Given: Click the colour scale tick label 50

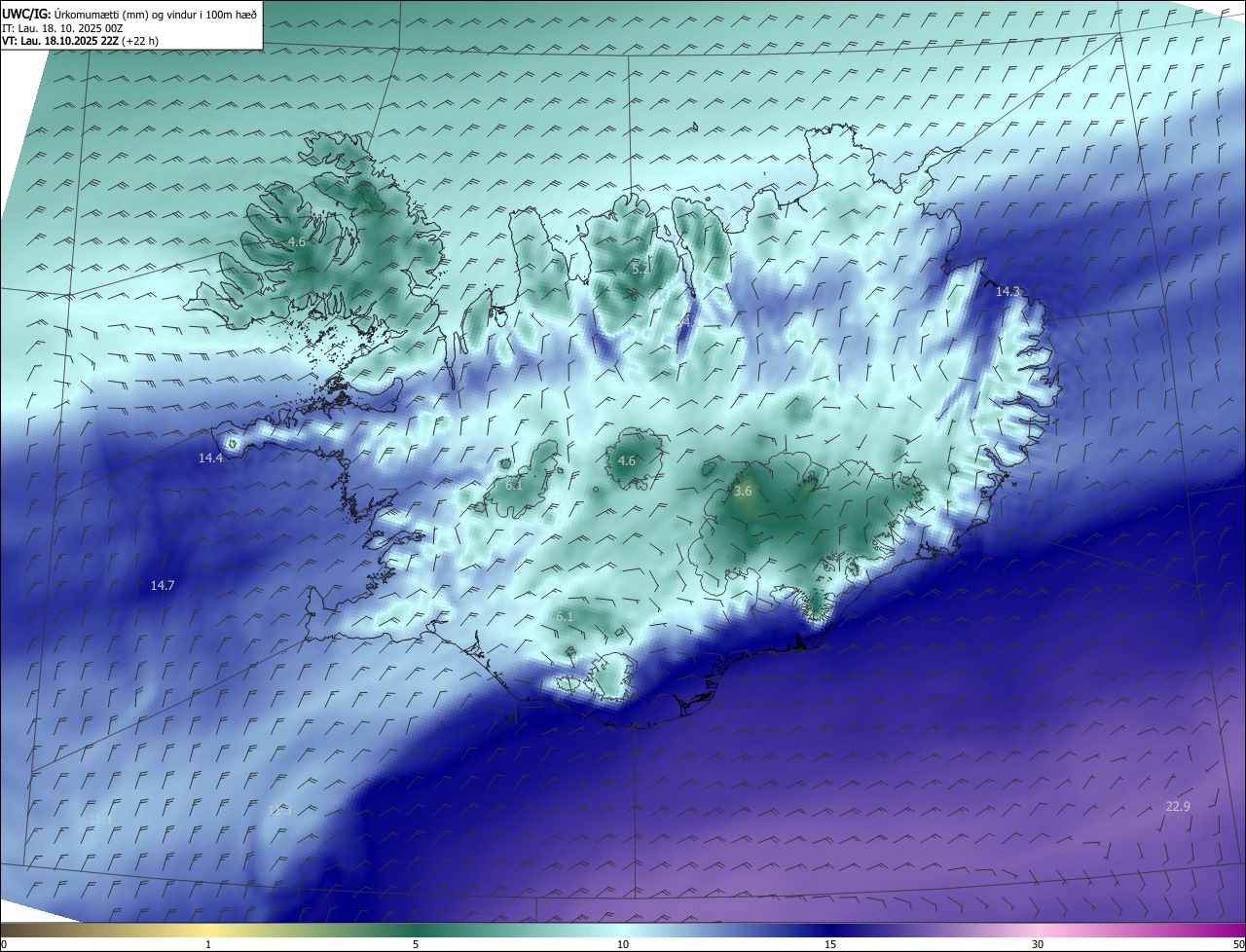Looking at the screenshot, I should pyautogui.click(x=1238, y=944).
